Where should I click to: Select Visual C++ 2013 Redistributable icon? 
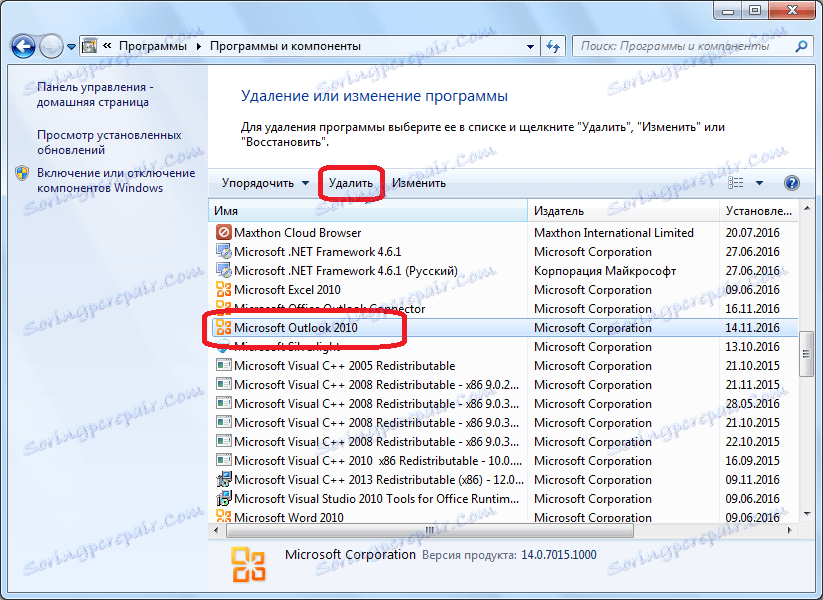point(224,479)
